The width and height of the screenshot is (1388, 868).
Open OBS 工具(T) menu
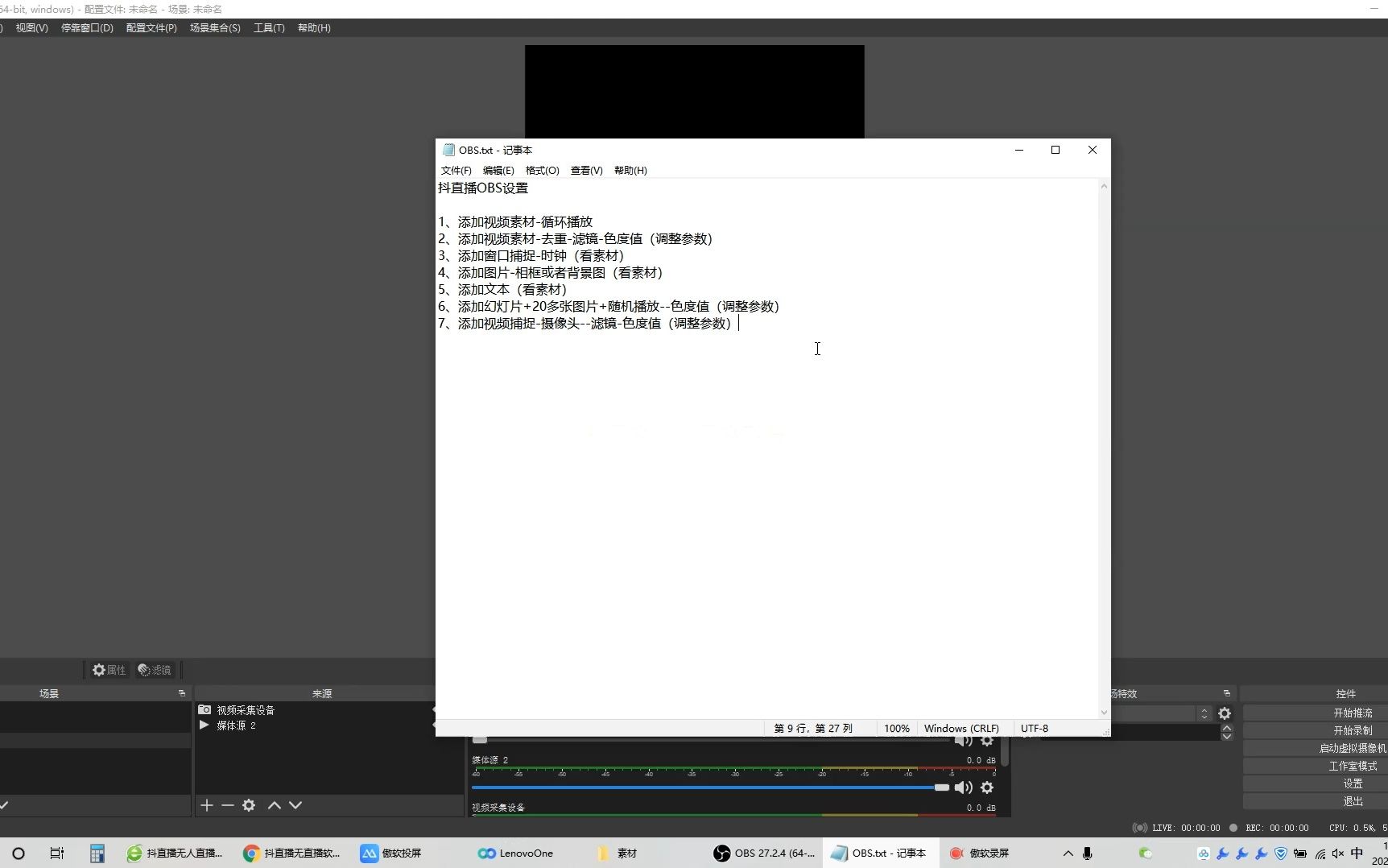coord(269,28)
